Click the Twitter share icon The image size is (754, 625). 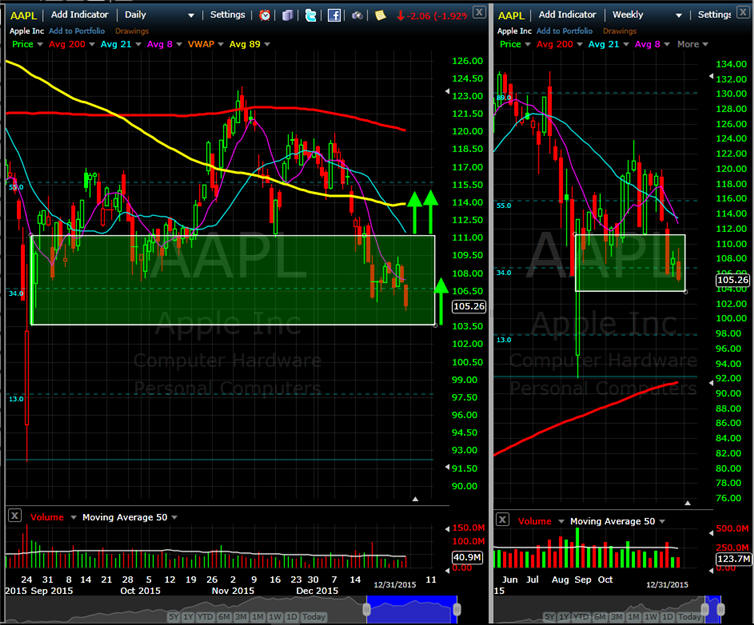point(311,15)
